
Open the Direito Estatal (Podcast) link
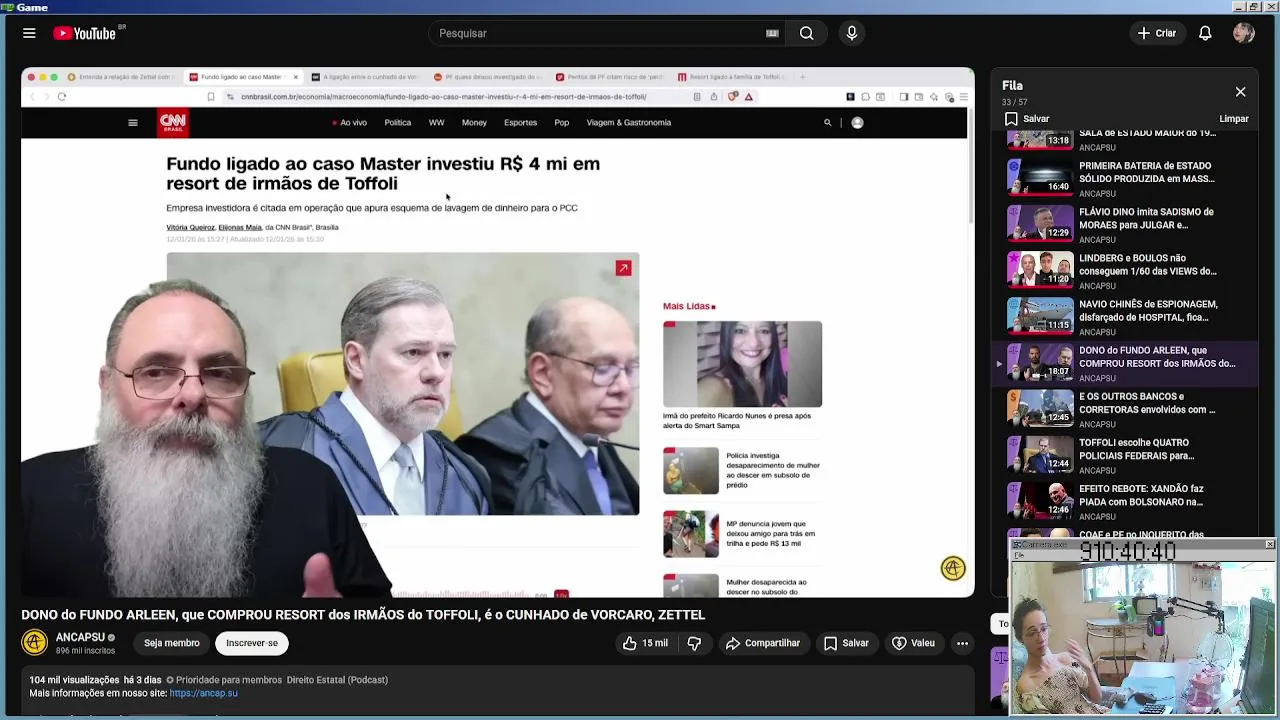tap(337, 680)
